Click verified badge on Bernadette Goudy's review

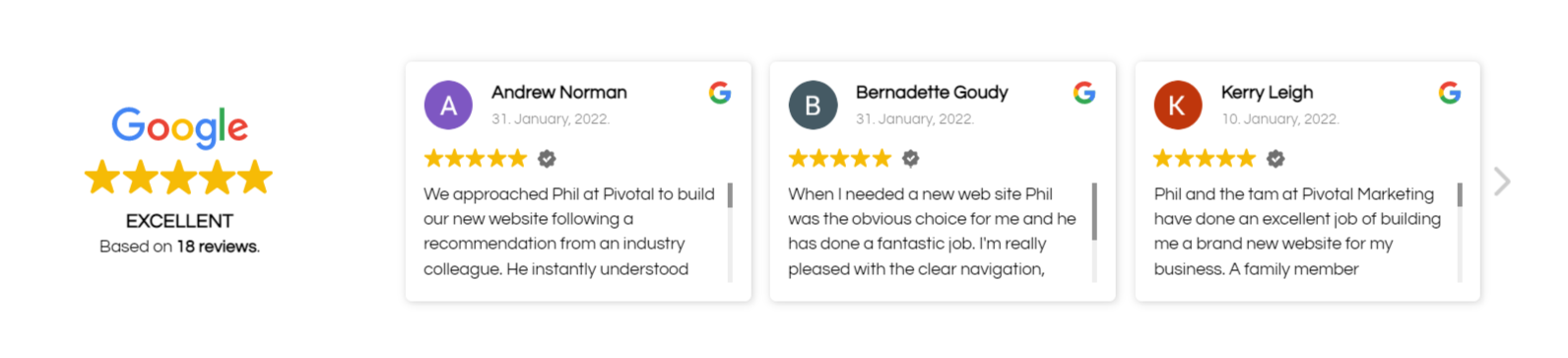click(x=911, y=158)
